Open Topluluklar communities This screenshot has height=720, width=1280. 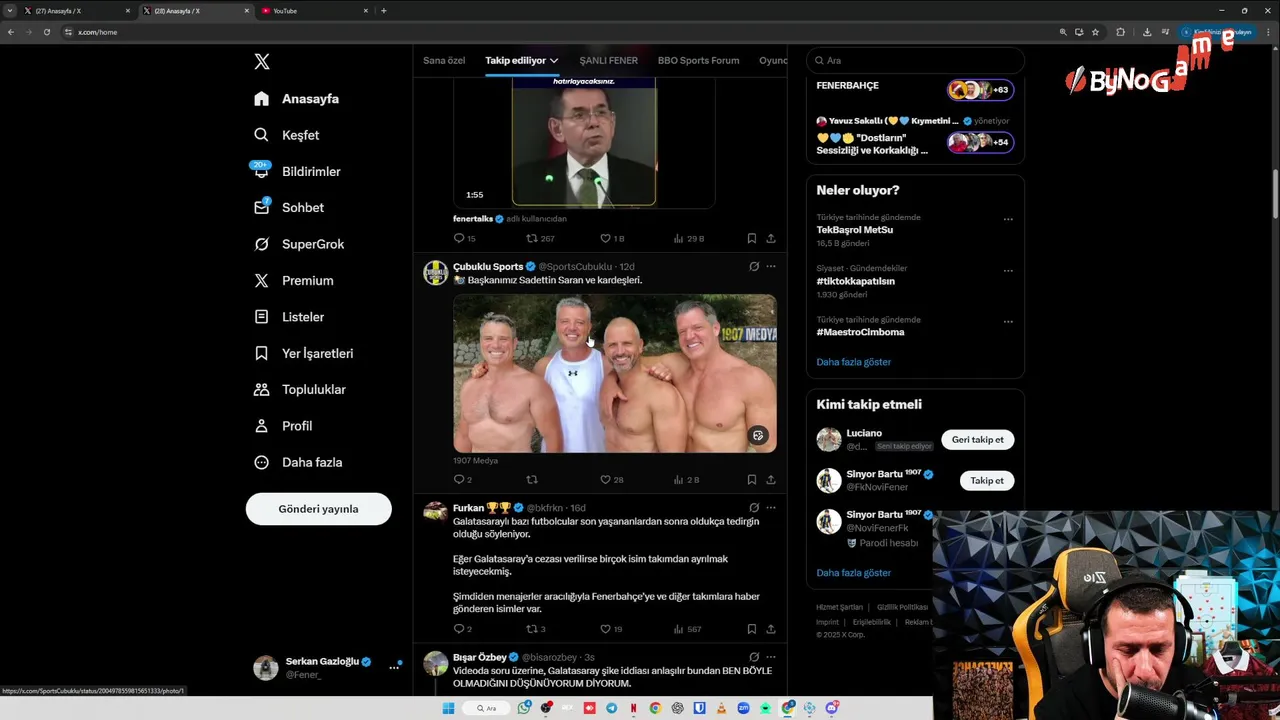(299, 390)
